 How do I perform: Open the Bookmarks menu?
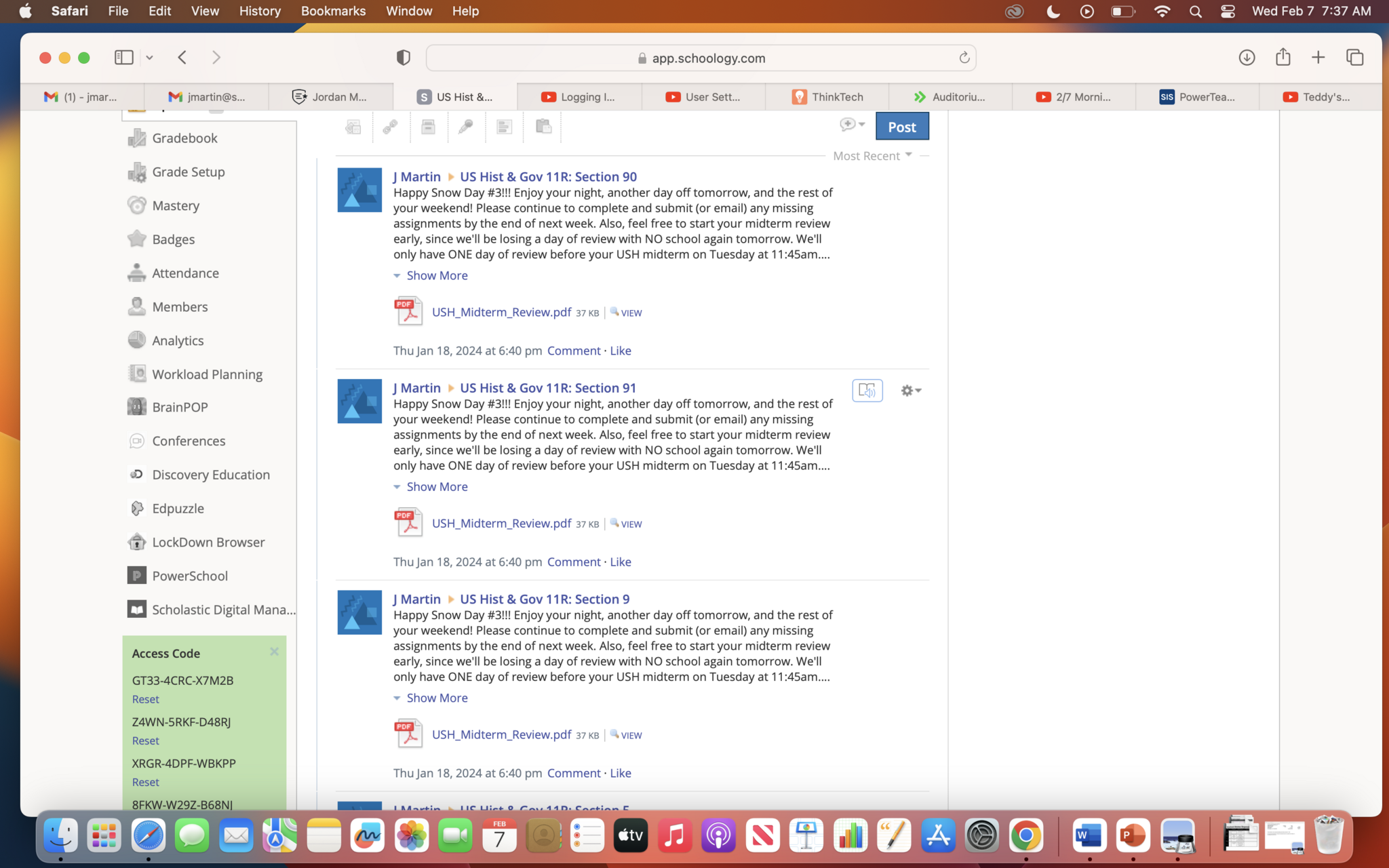pyautogui.click(x=333, y=11)
